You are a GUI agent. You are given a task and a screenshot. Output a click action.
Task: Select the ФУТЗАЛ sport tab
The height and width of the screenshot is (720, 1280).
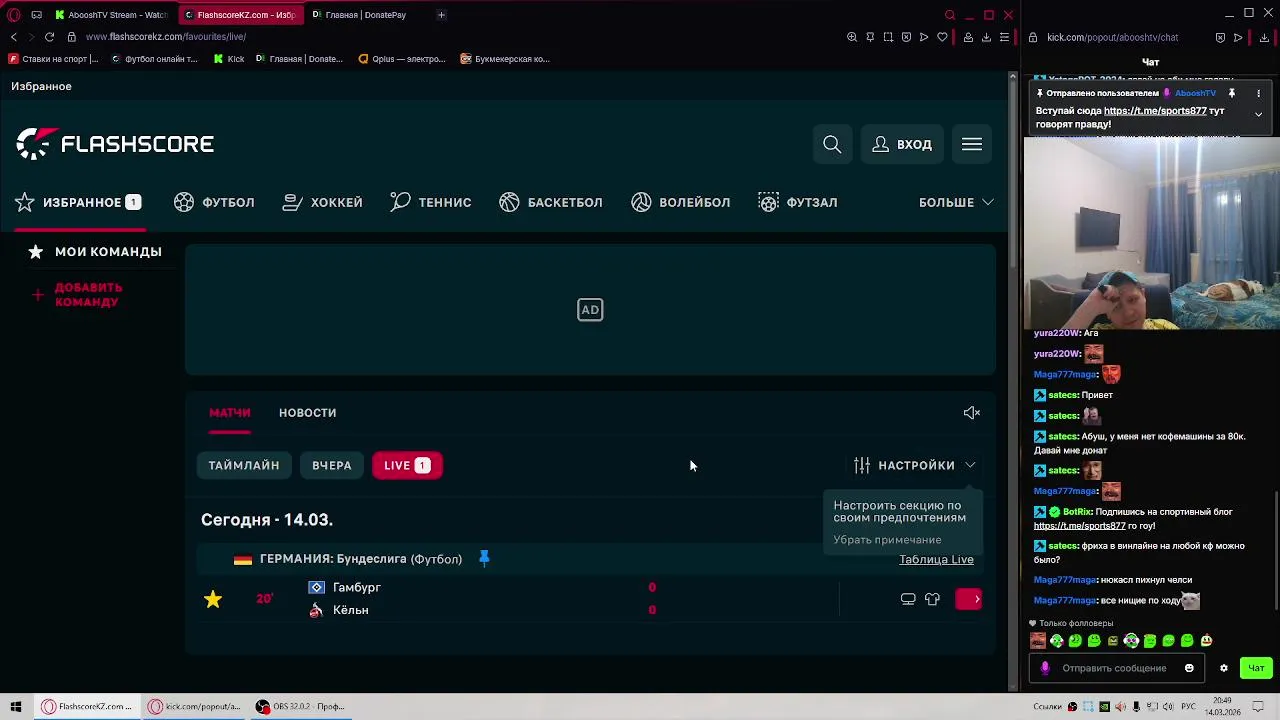(798, 202)
